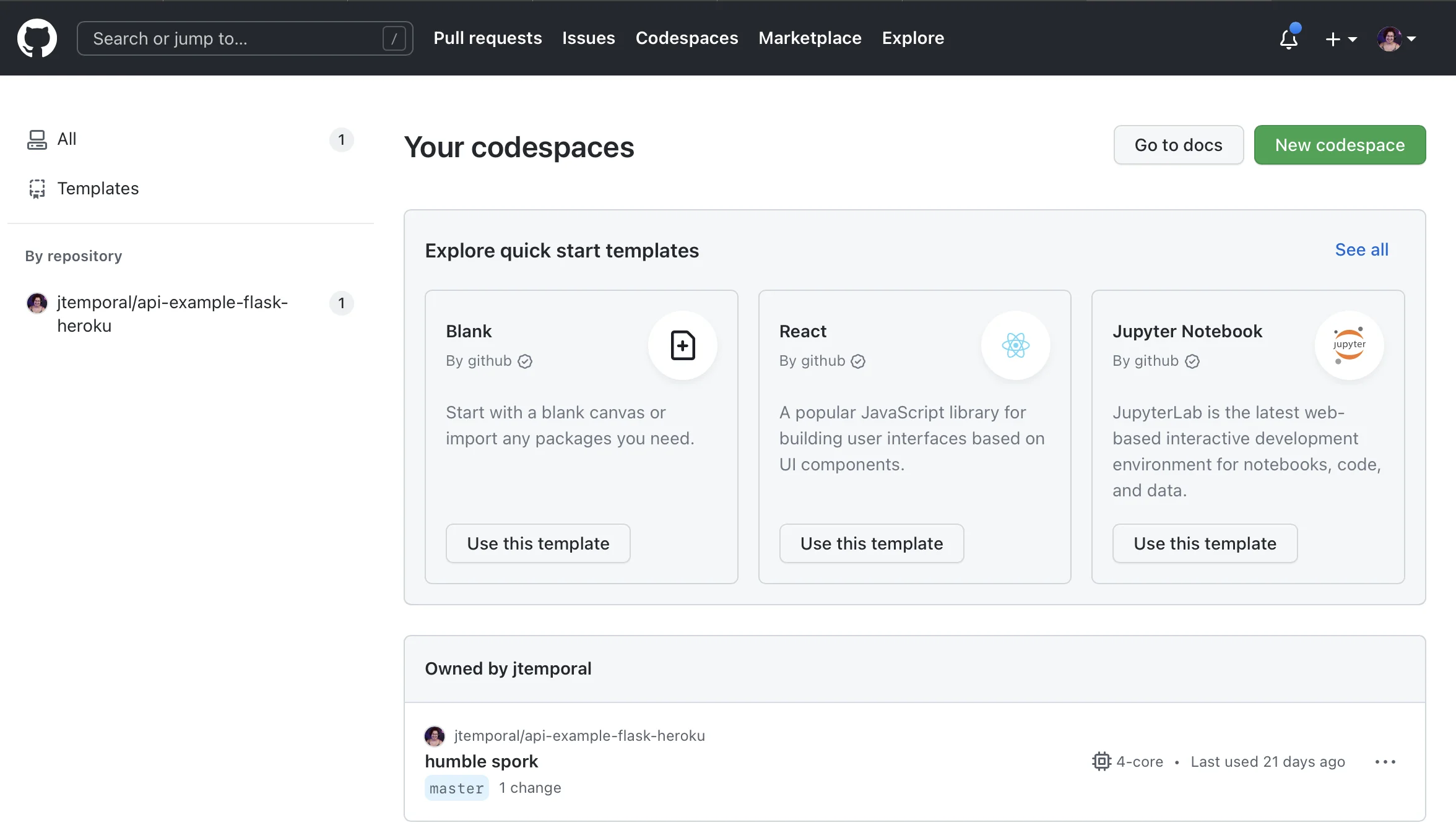Image resolution: width=1456 pixels, height=833 pixels.
Task: Open Marketplace from the top navigation
Action: point(810,38)
